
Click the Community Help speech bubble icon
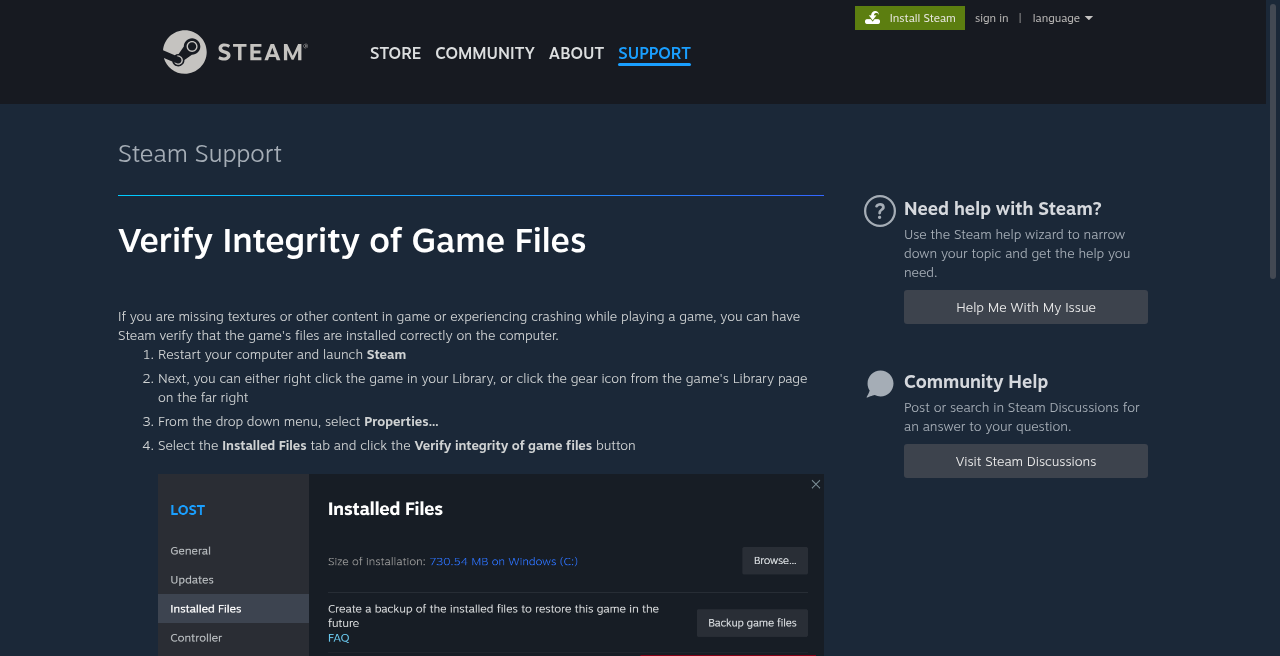(x=880, y=384)
